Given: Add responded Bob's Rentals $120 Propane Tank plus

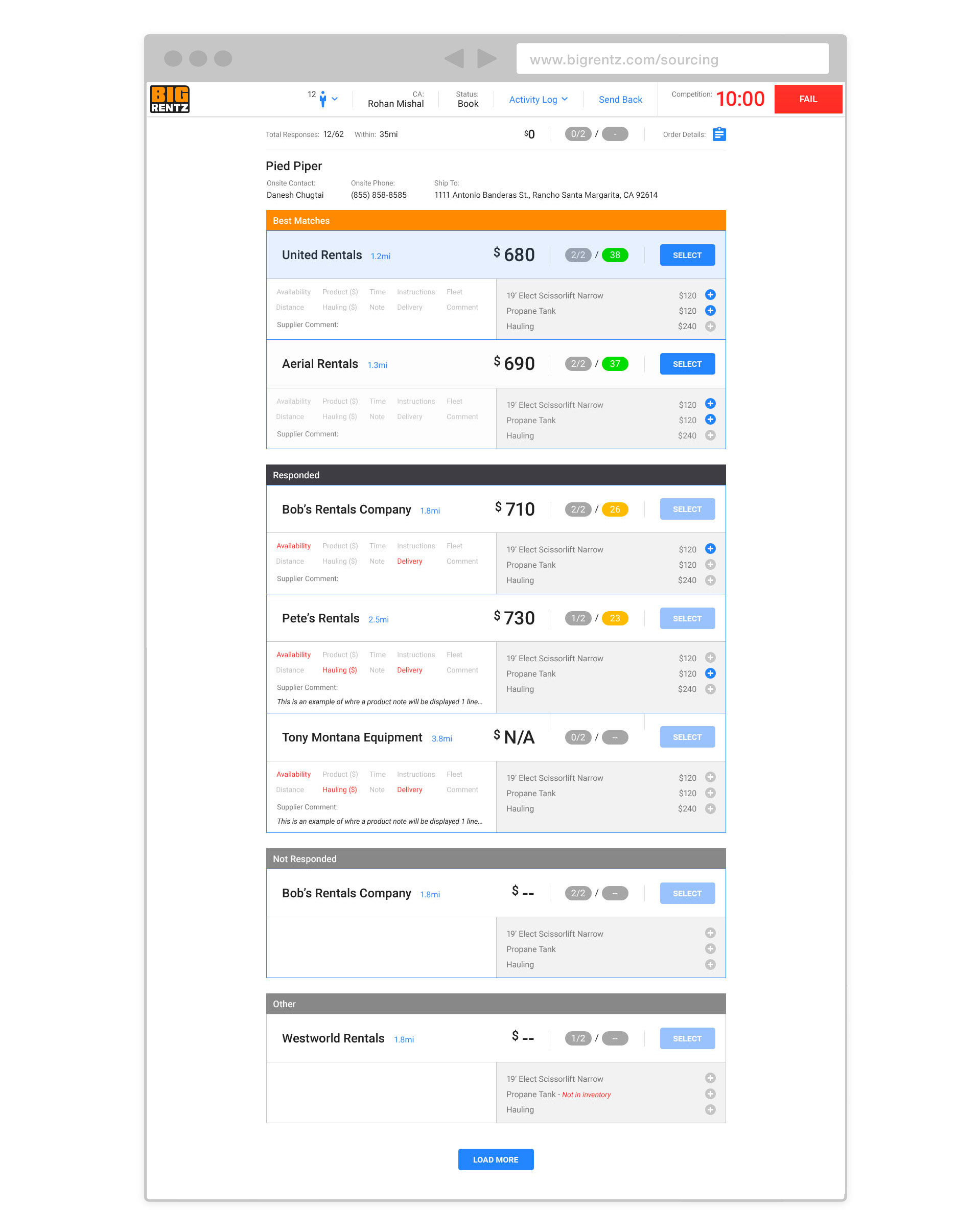Looking at the screenshot, I should coord(710,565).
